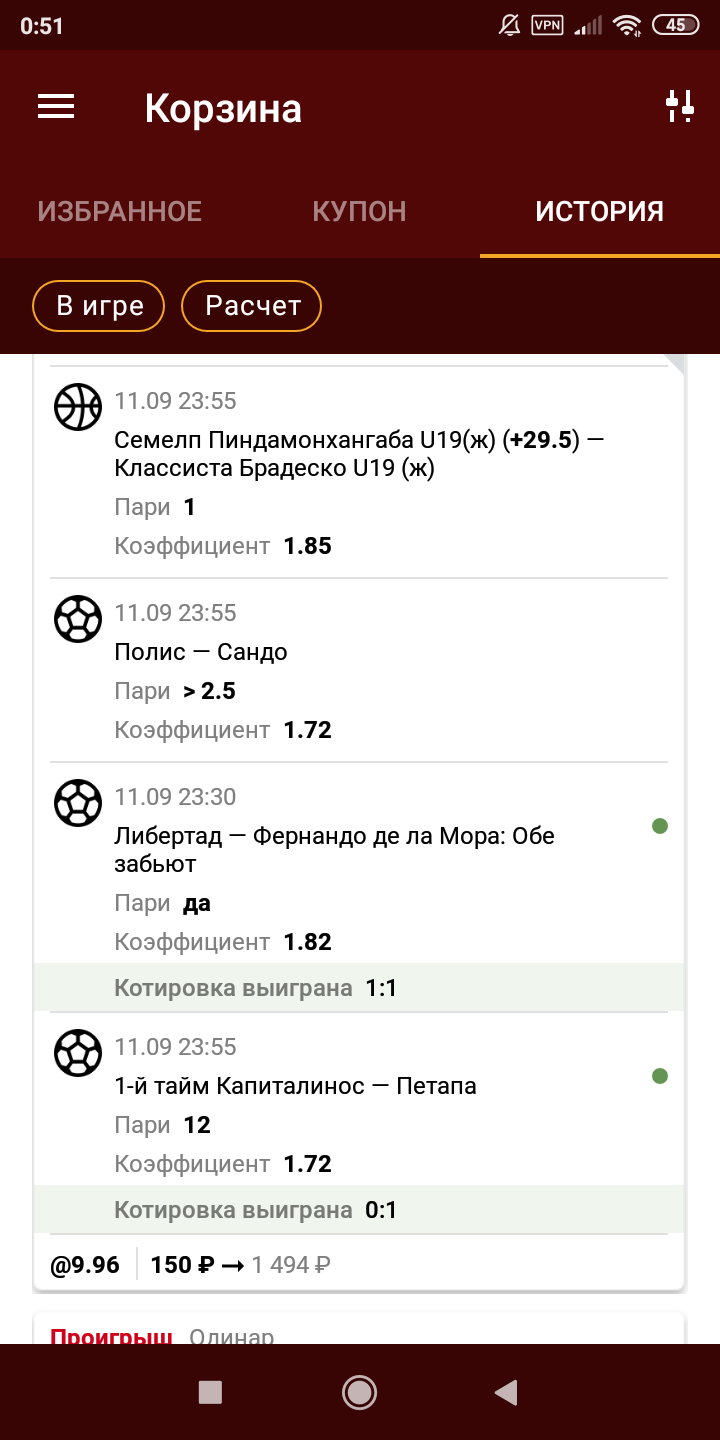Open the hamburger navigation menu
The image size is (720, 1440).
pos(56,107)
